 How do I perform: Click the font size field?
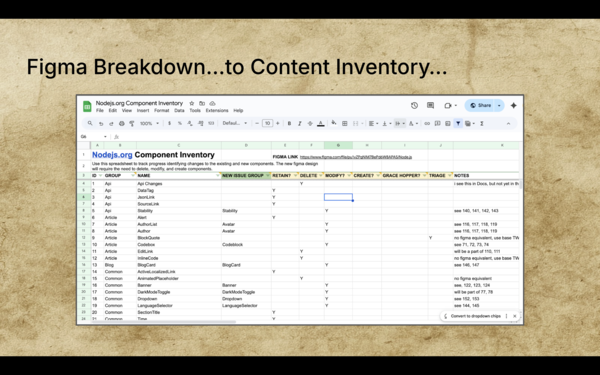click(x=267, y=123)
